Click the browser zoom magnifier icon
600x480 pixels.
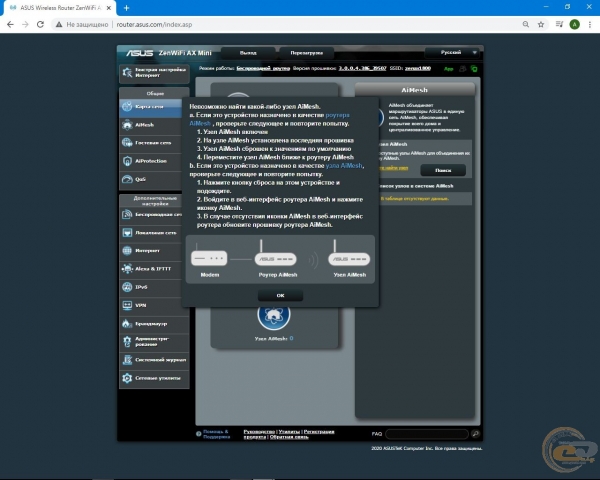pyautogui.click(x=526, y=24)
